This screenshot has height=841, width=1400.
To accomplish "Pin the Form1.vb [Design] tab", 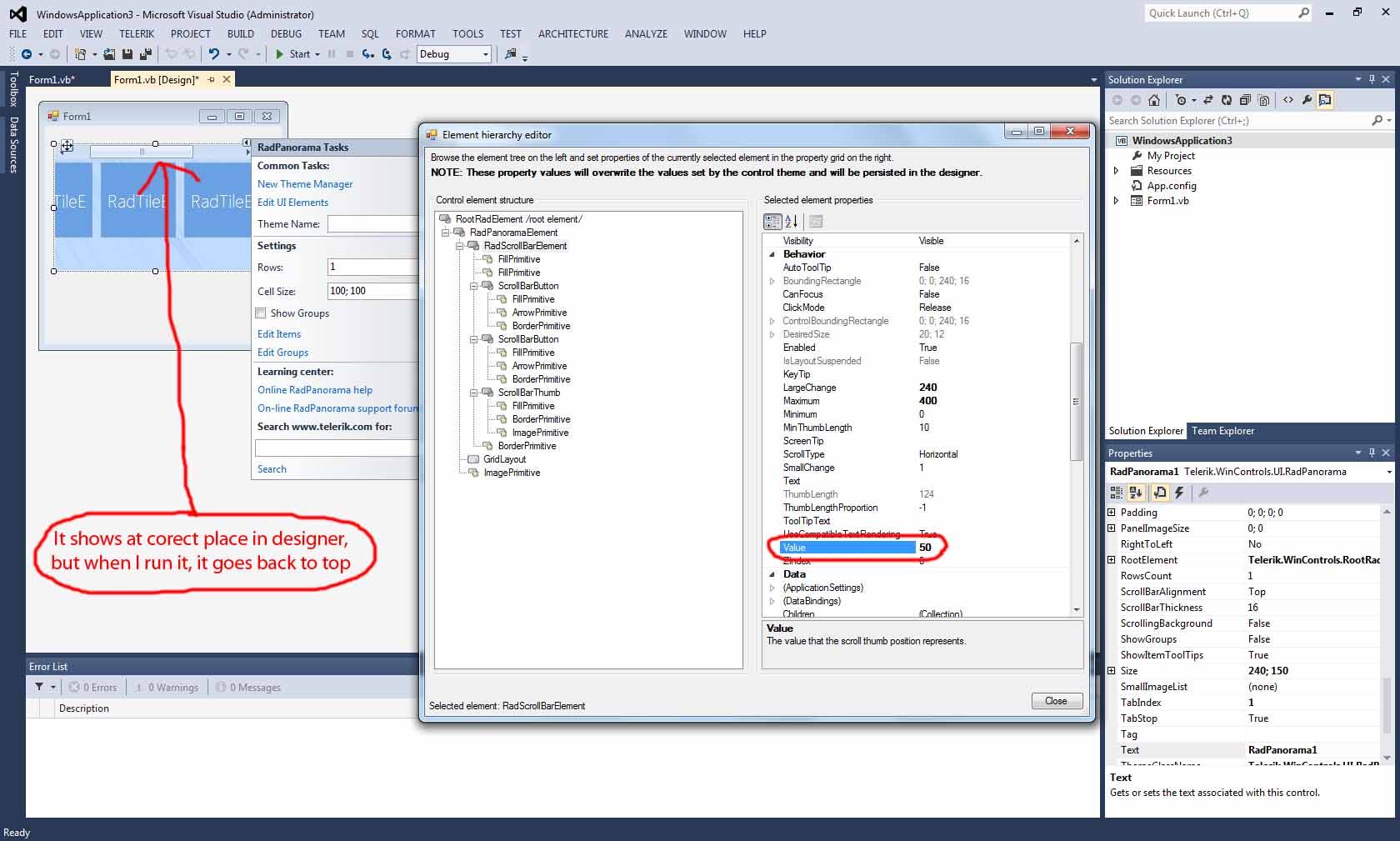I will pyautogui.click(x=212, y=80).
